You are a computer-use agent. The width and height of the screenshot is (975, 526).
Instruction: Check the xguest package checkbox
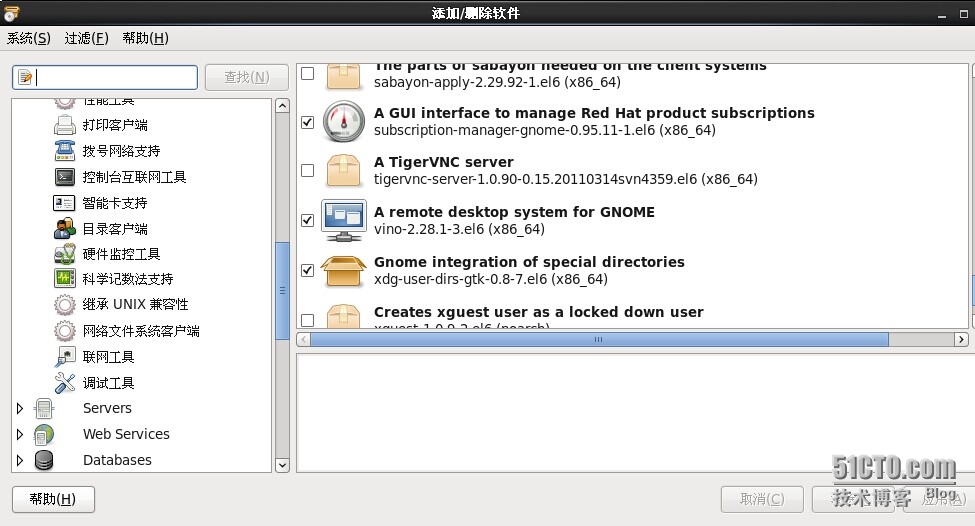[307, 320]
